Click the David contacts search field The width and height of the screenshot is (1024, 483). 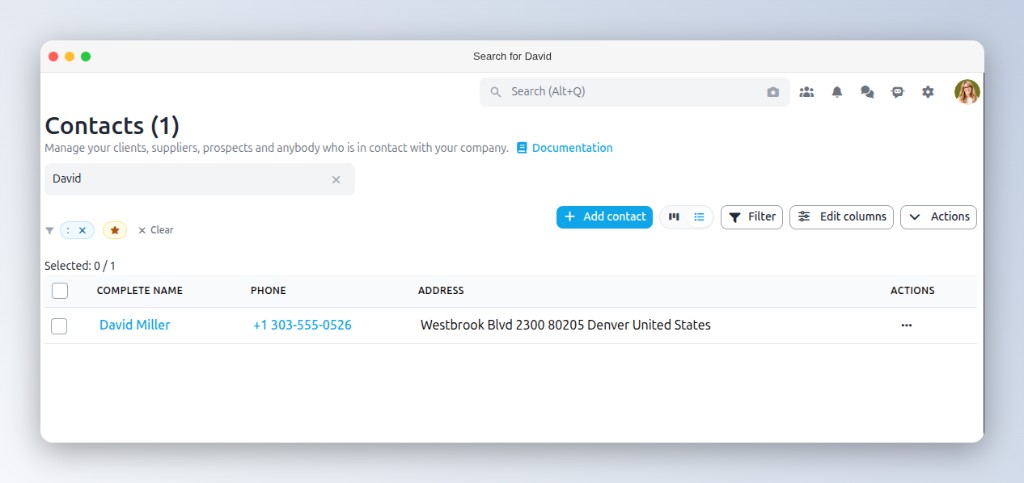200,179
